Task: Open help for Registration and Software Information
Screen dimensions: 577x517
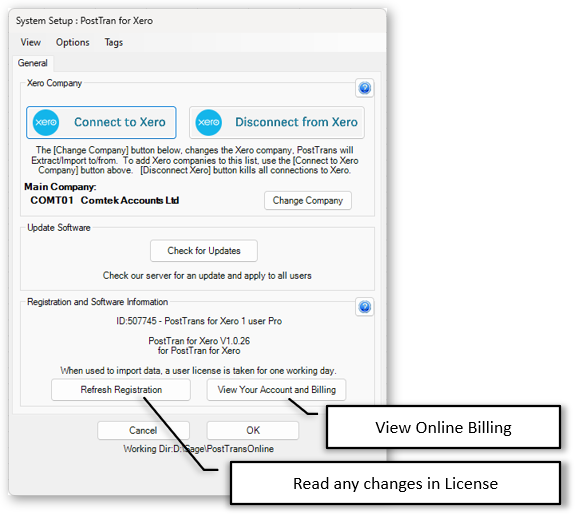Action: 365,307
